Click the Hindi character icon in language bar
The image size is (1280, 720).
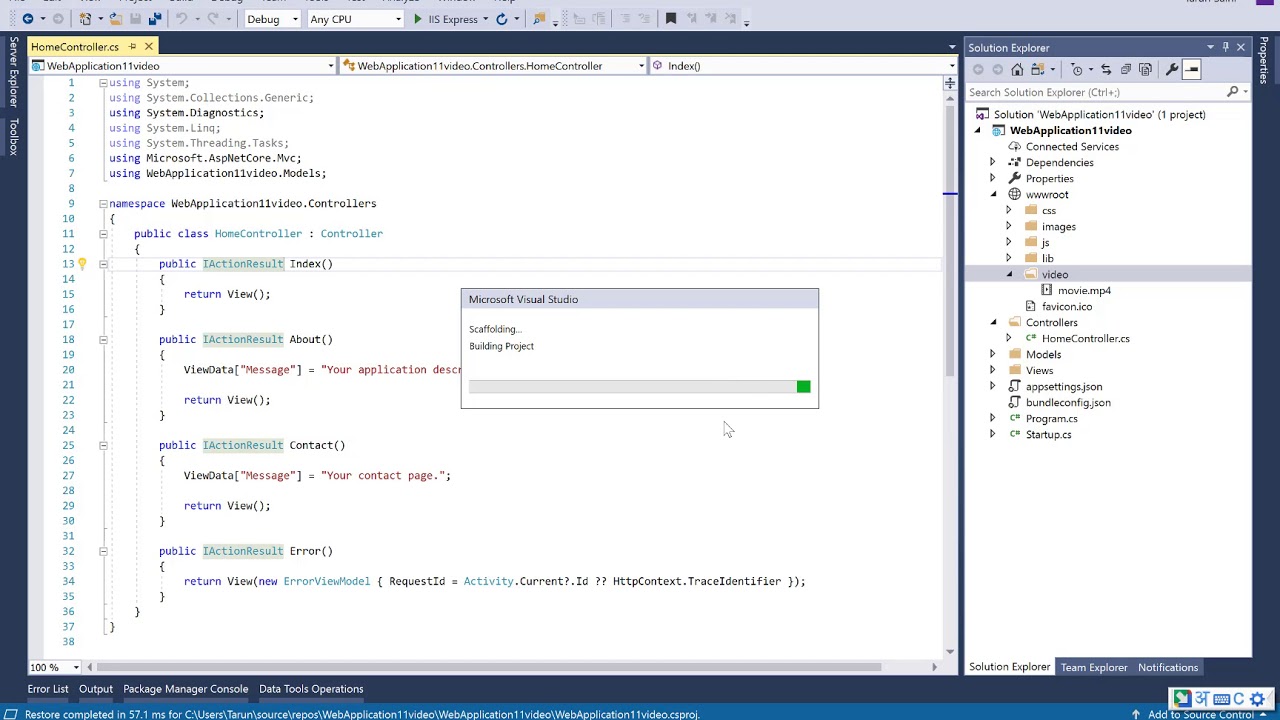(1201, 699)
